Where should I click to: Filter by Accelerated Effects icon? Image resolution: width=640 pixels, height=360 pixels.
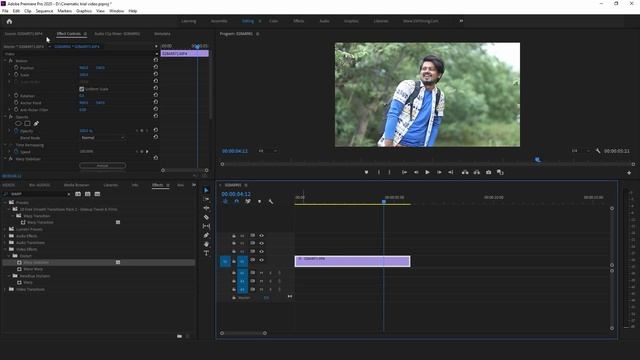tap(78, 194)
